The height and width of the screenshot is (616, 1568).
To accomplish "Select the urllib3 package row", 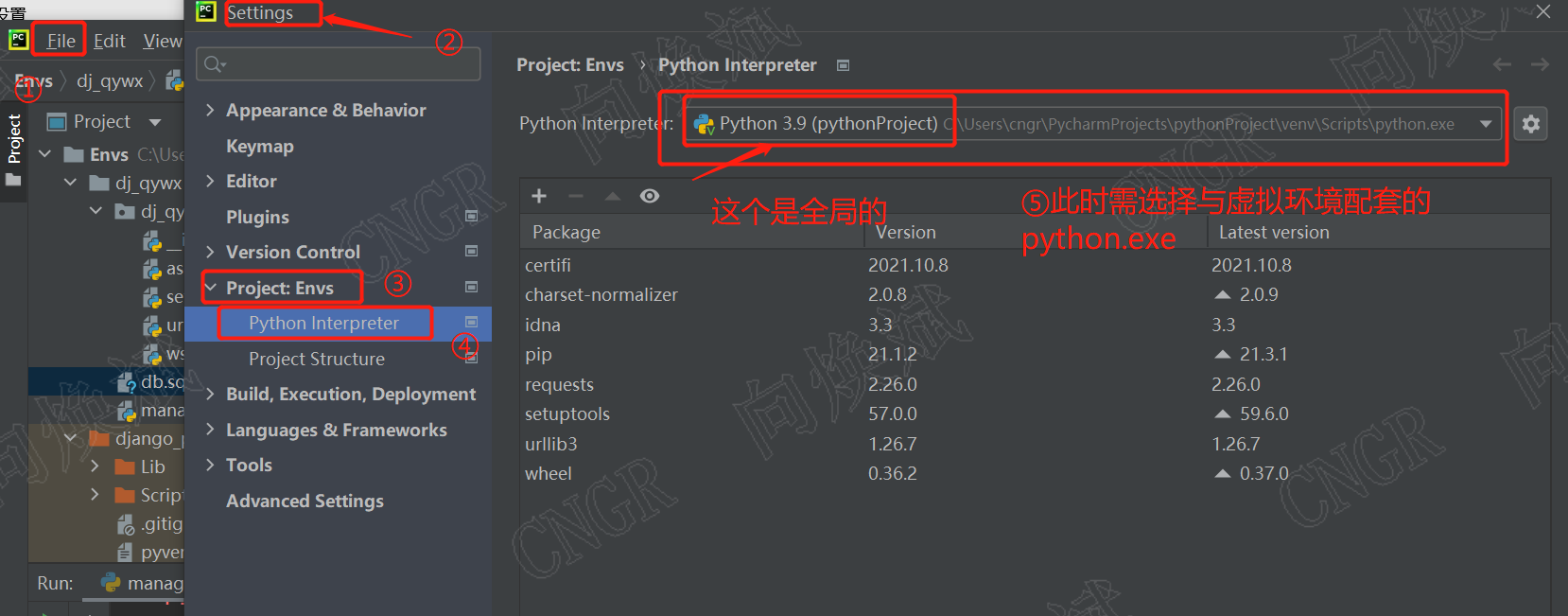I will [1035, 444].
